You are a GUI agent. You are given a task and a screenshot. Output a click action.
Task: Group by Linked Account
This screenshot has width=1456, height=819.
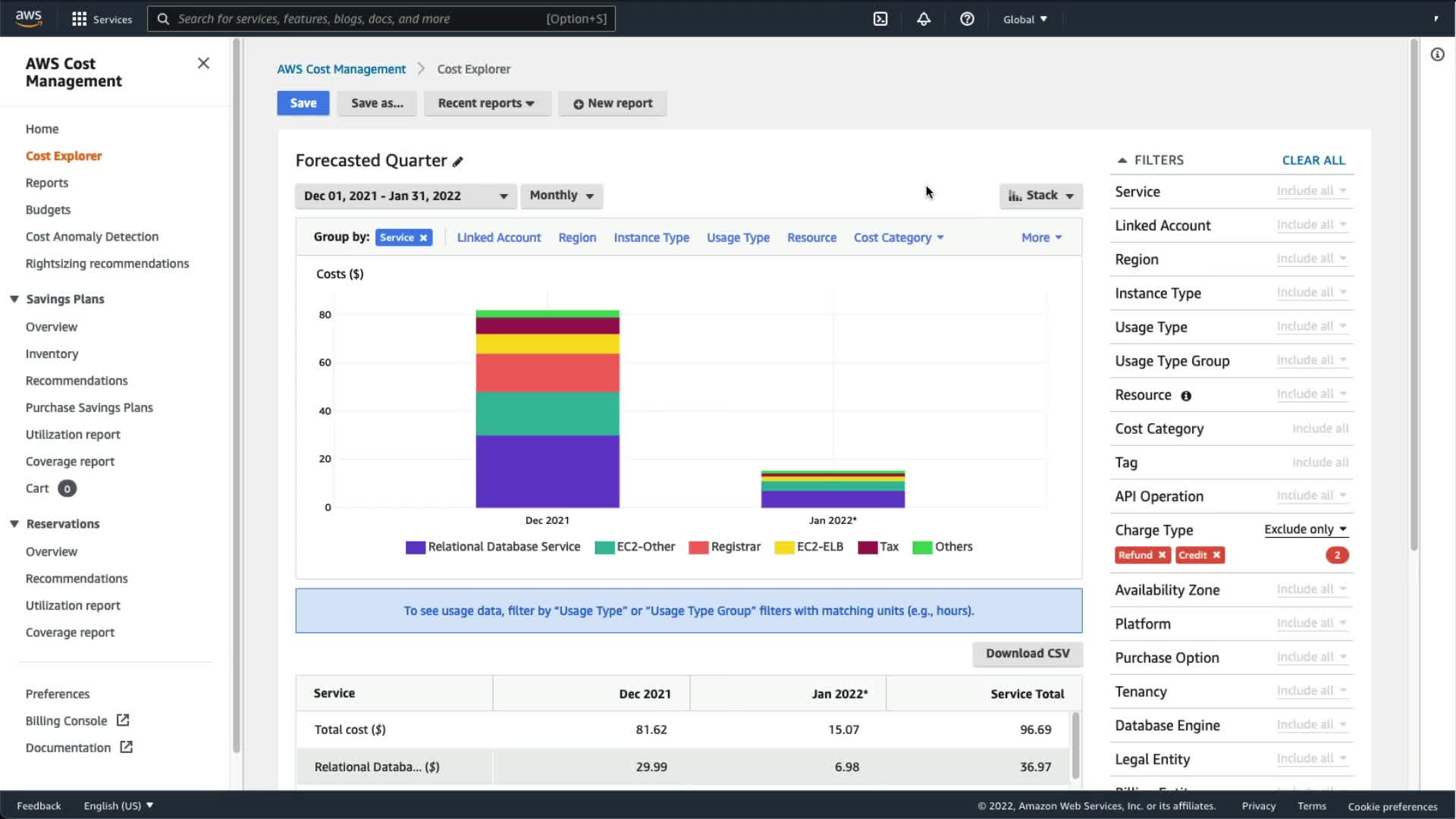(x=498, y=237)
